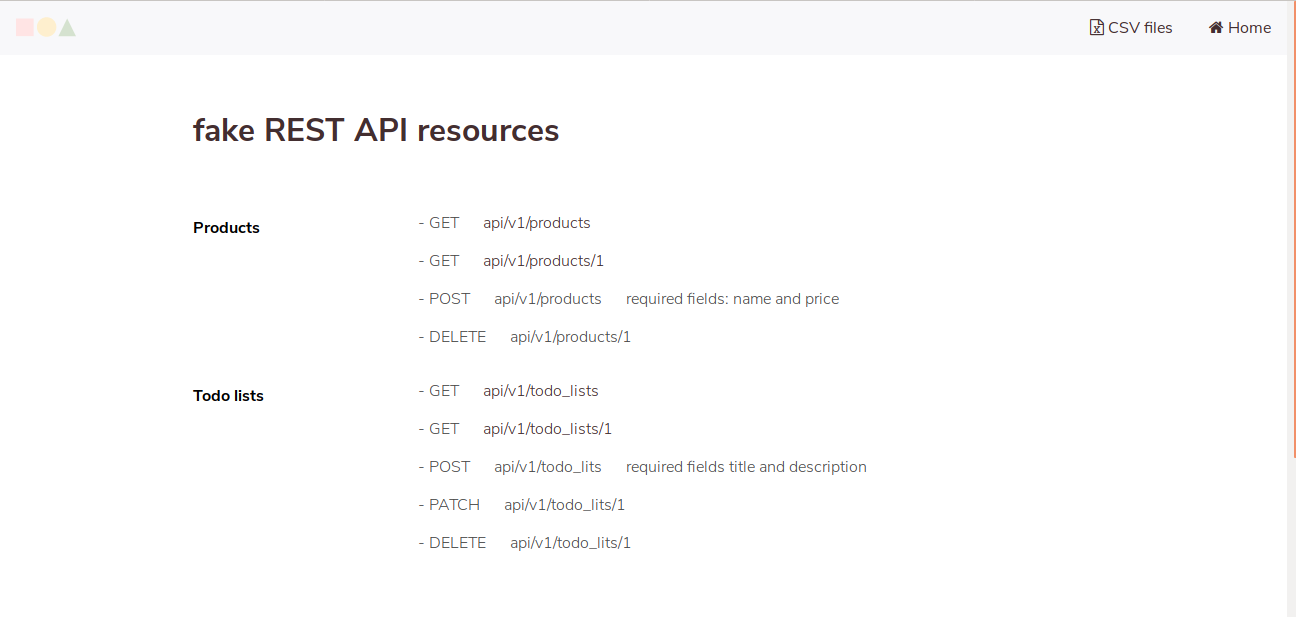The width and height of the screenshot is (1296, 617).
Task: Click the yellow circle logo shape
Action: click(45, 27)
